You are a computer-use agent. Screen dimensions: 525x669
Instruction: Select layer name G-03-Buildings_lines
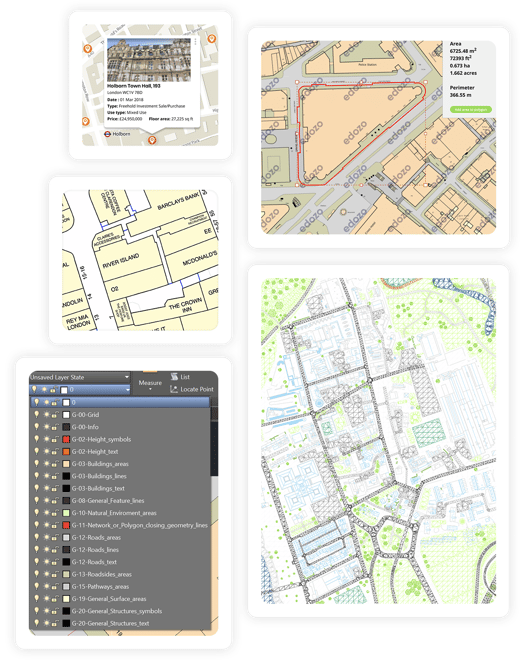99,476
